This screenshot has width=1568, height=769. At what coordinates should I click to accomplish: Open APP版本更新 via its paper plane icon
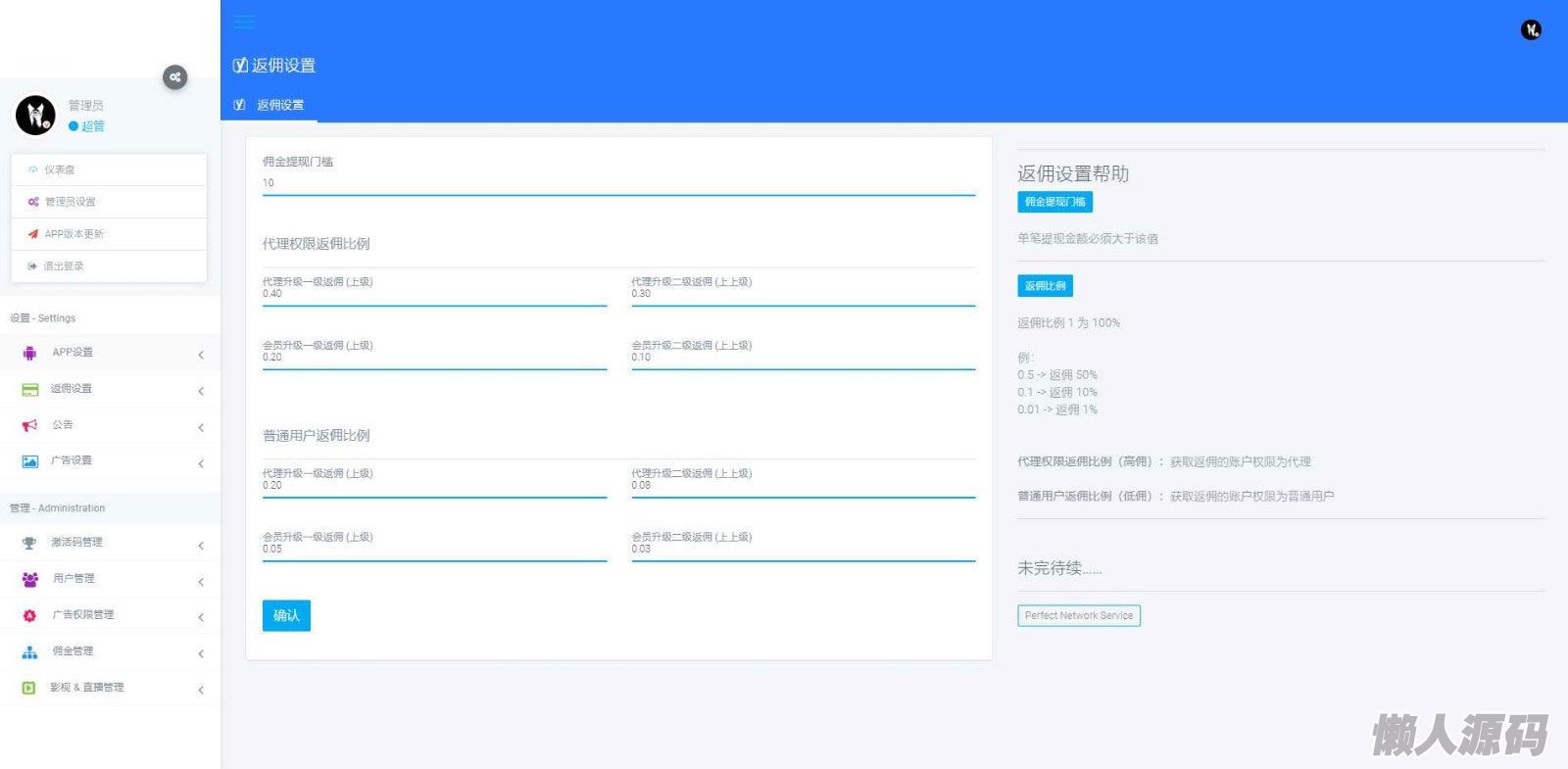point(32,234)
